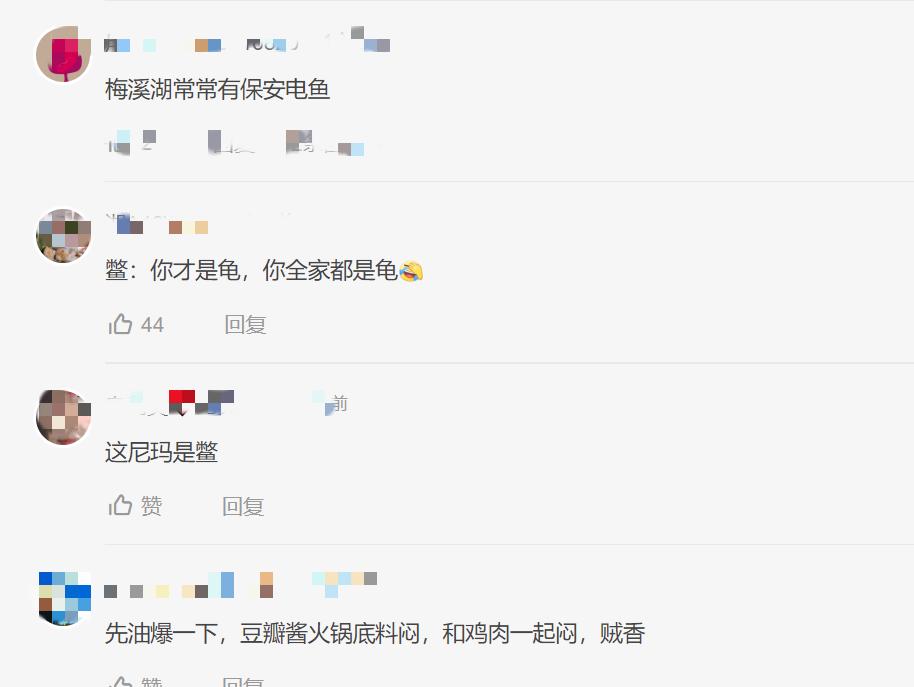Open the red flower avatar profile
The image size is (914, 687).
(x=64, y=54)
